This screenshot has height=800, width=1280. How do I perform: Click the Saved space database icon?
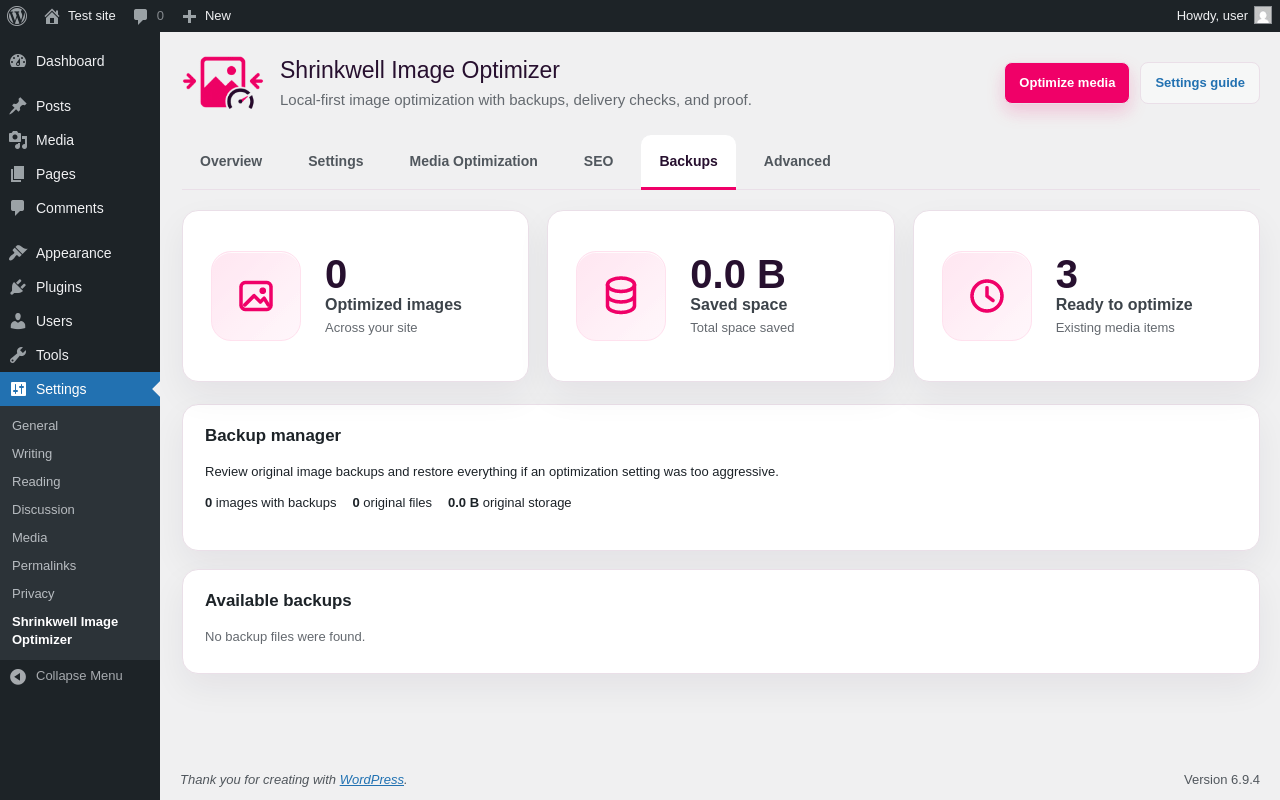click(621, 296)
